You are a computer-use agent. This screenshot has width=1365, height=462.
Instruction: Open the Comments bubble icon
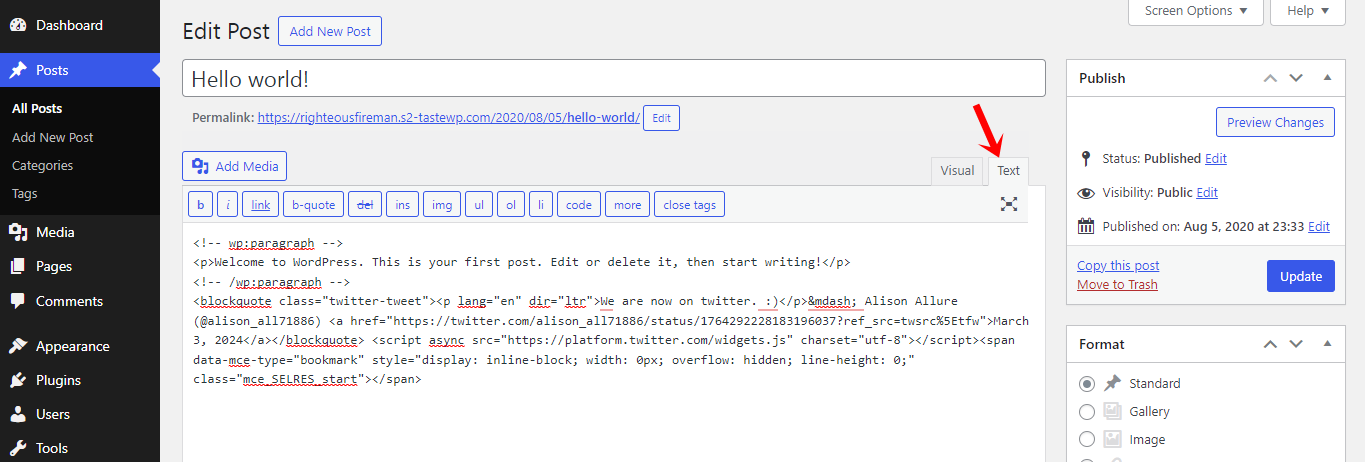pyautogui.click(x=18, y=301)
